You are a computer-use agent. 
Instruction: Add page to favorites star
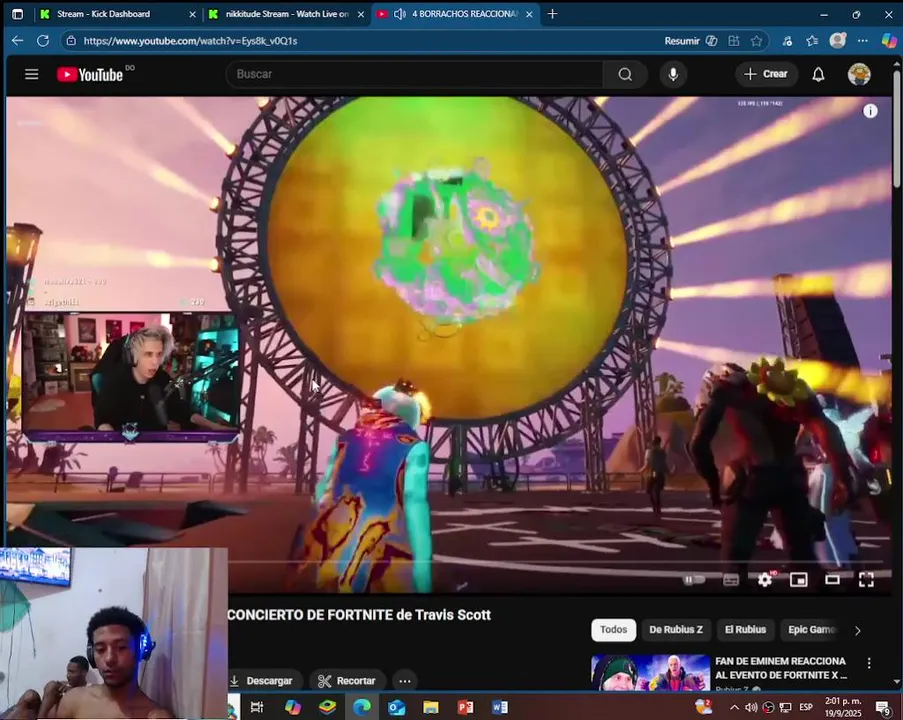756,41
